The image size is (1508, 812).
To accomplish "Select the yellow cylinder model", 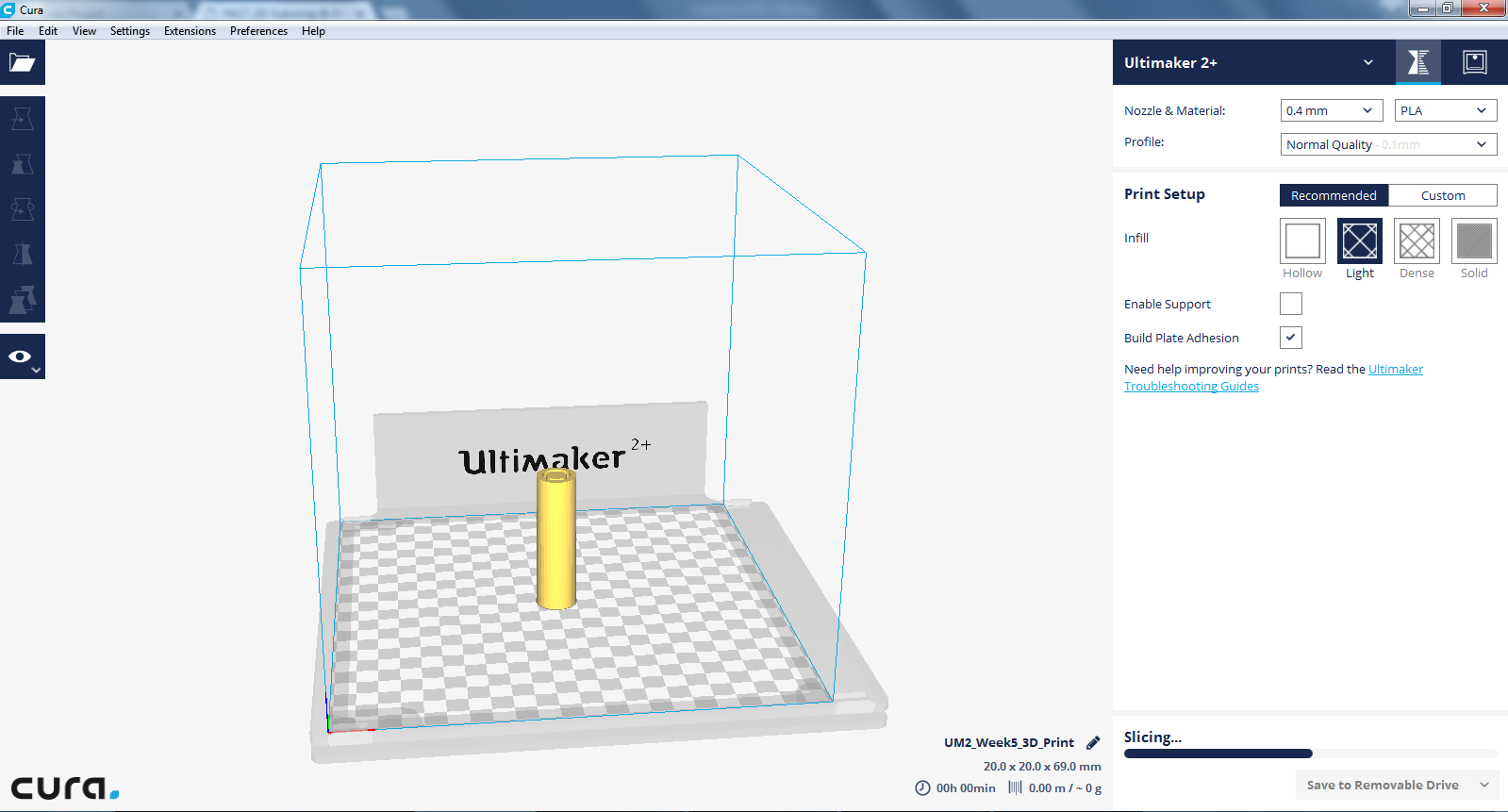I will 556,539.
